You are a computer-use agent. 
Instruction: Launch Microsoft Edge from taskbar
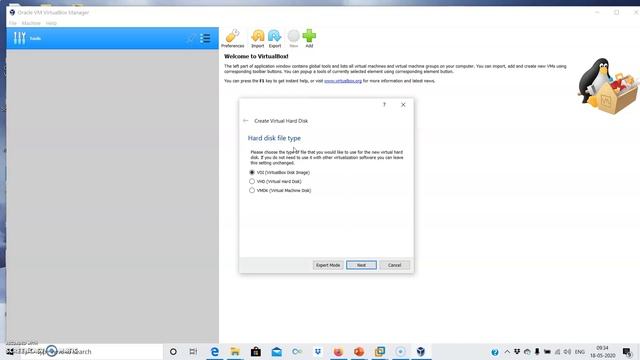[214, 351]
